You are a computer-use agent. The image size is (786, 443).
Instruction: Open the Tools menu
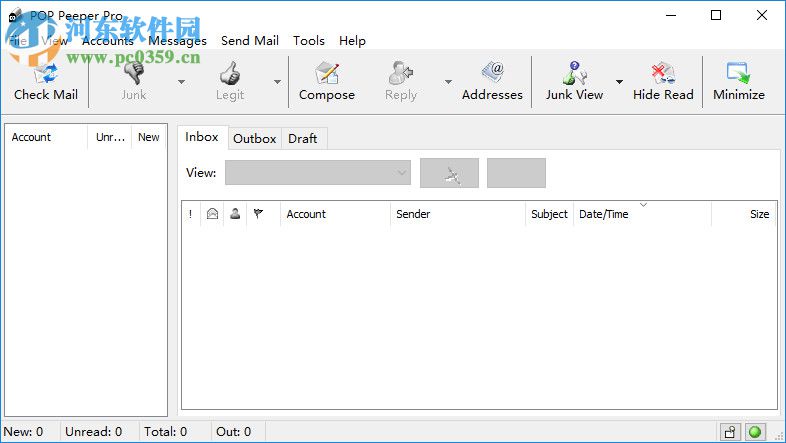[x=309, y=41]
